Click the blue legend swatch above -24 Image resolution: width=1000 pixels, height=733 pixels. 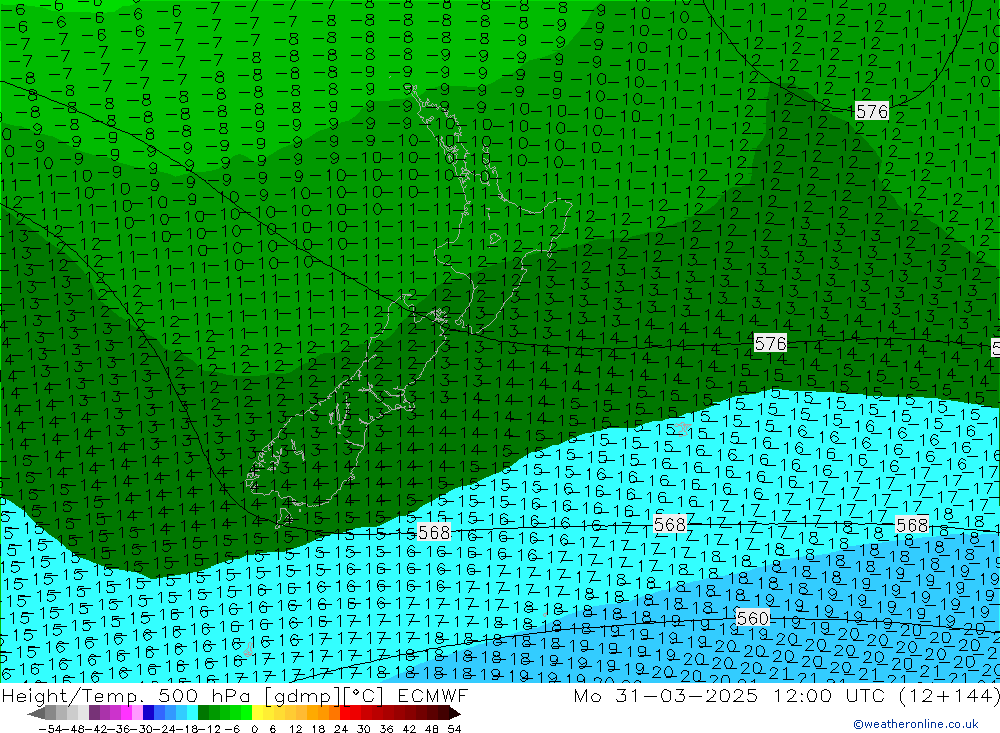click(170, 713)
